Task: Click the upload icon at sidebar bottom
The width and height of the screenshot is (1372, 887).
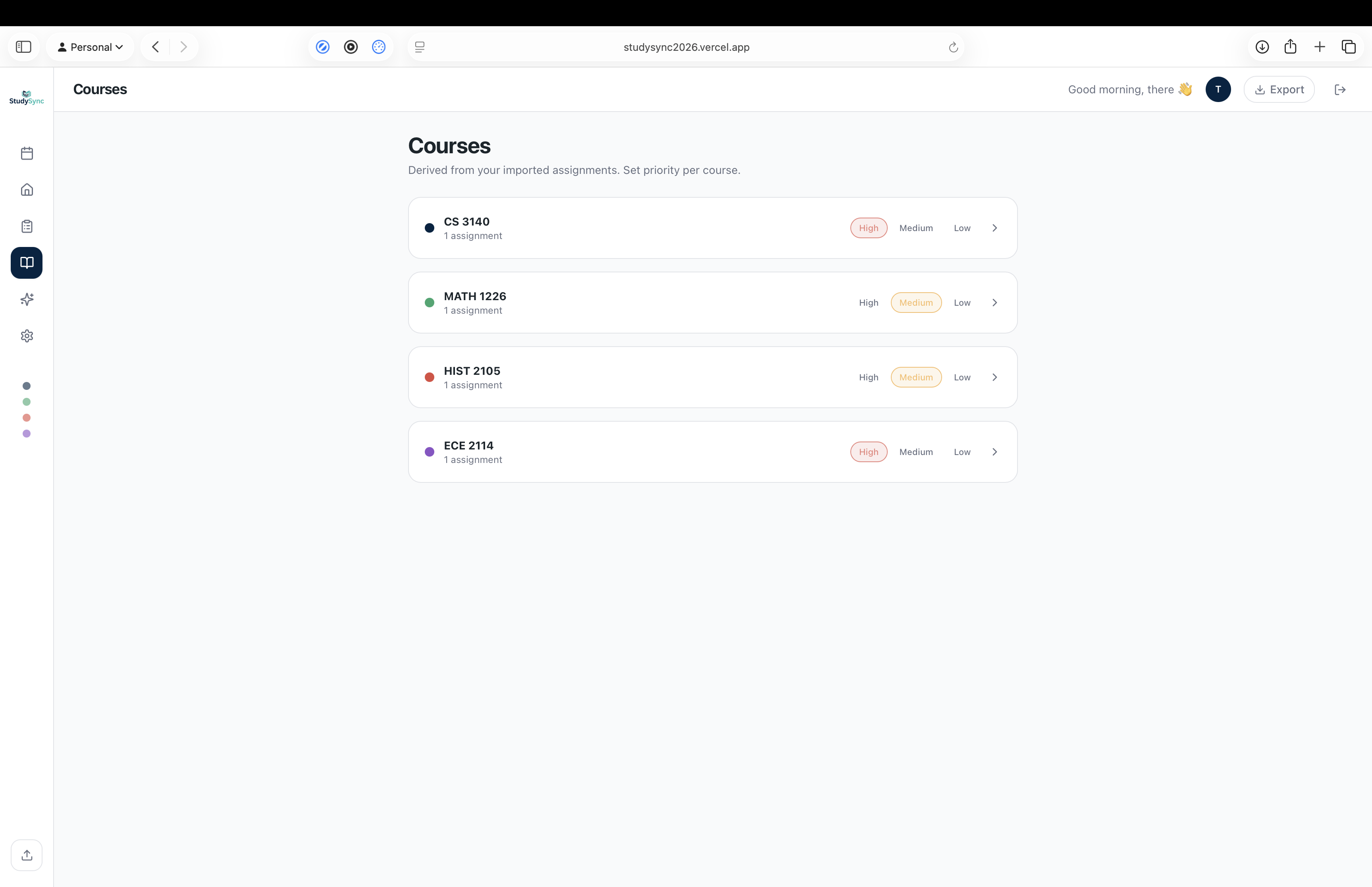Action: pyautogui.click(x=27, y=855)
